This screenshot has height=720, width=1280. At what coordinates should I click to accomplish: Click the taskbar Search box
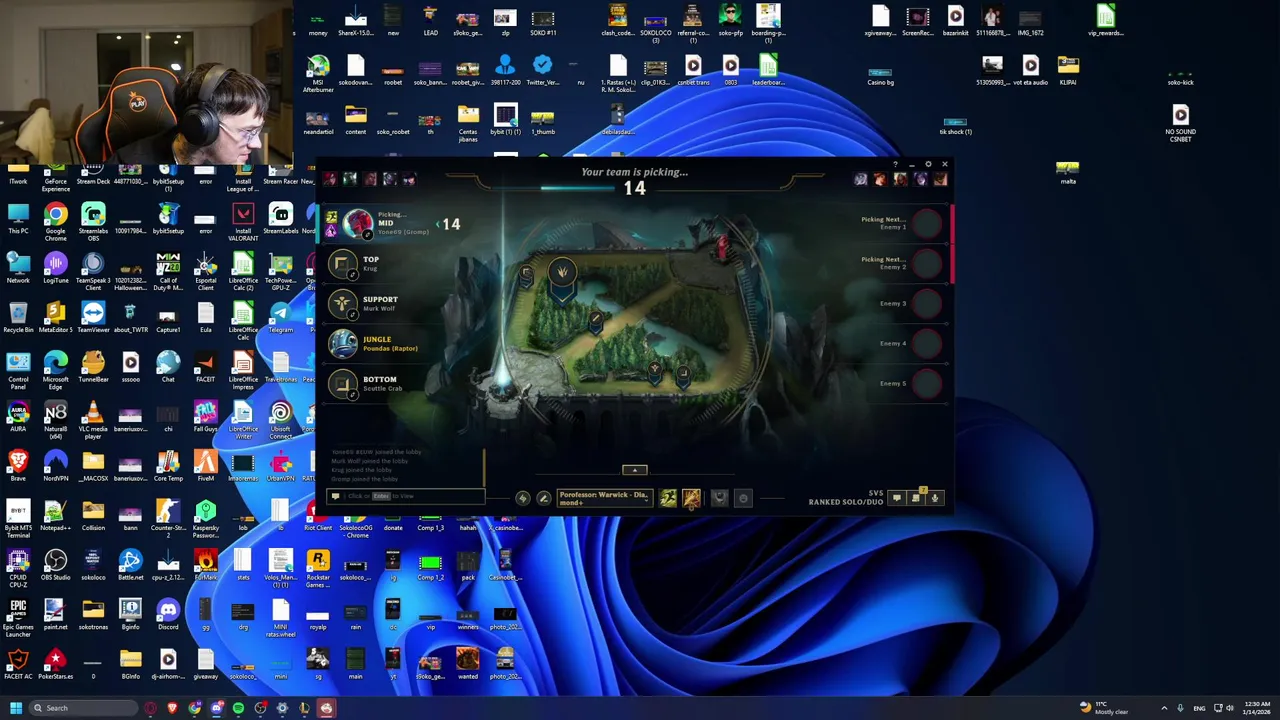point(83,708)
